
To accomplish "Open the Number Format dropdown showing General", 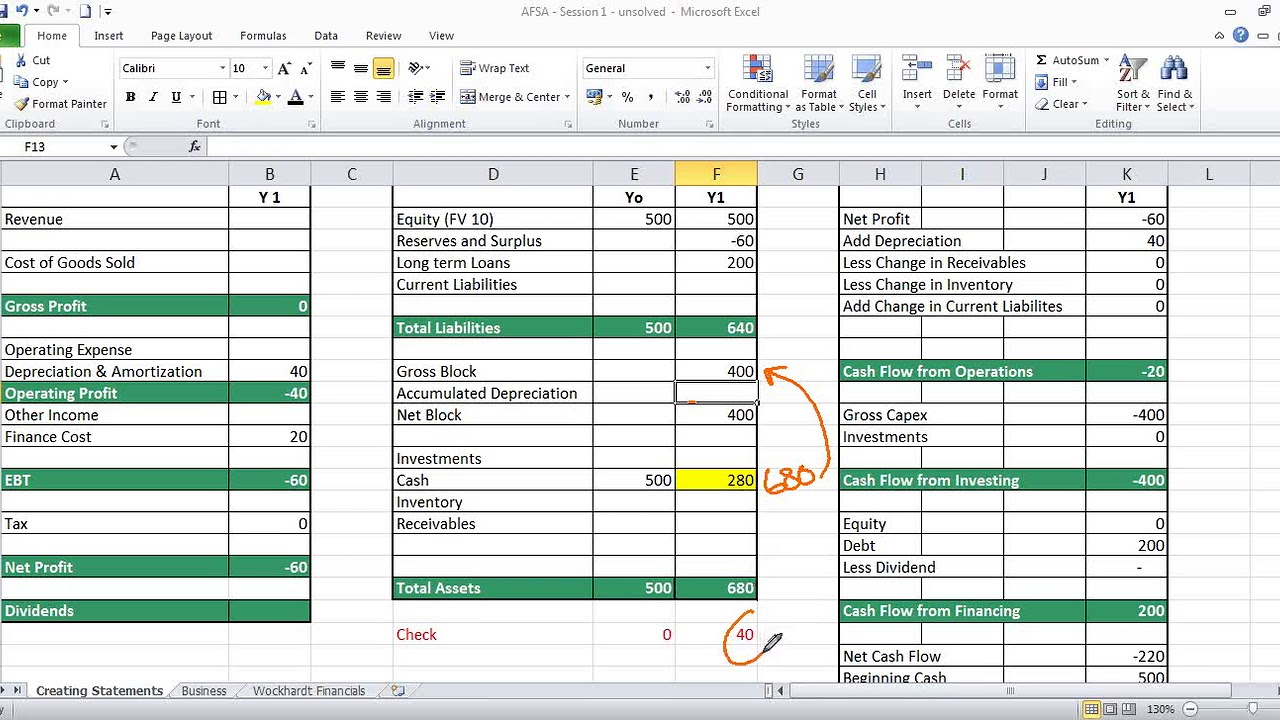I will (x=707, y=68).
